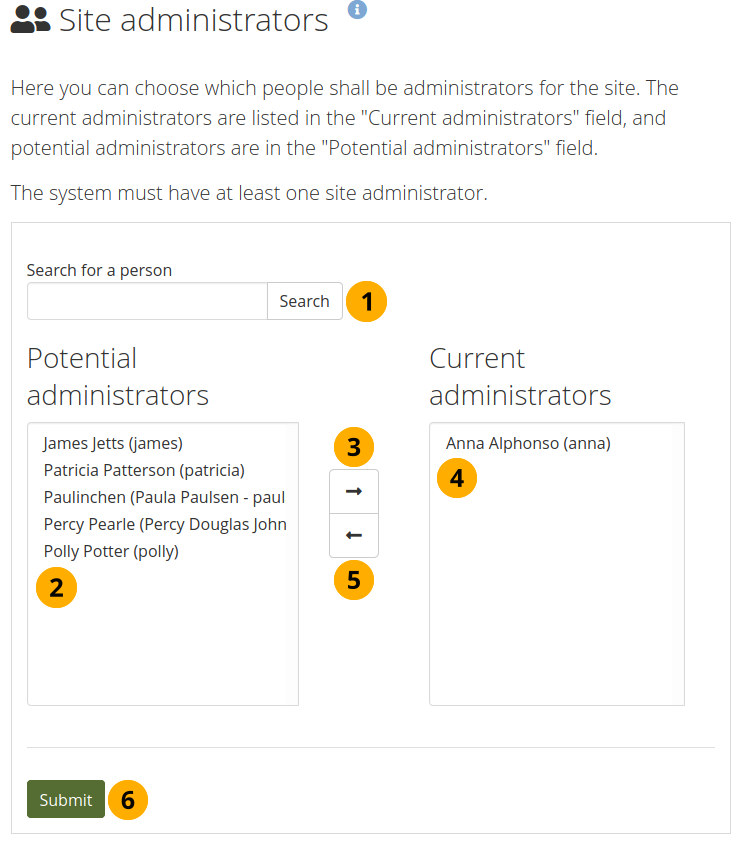Click the left arrow to remove administrator
This screenshot has height=843, width=740.
pyautogui.click(x=353, y=535)
